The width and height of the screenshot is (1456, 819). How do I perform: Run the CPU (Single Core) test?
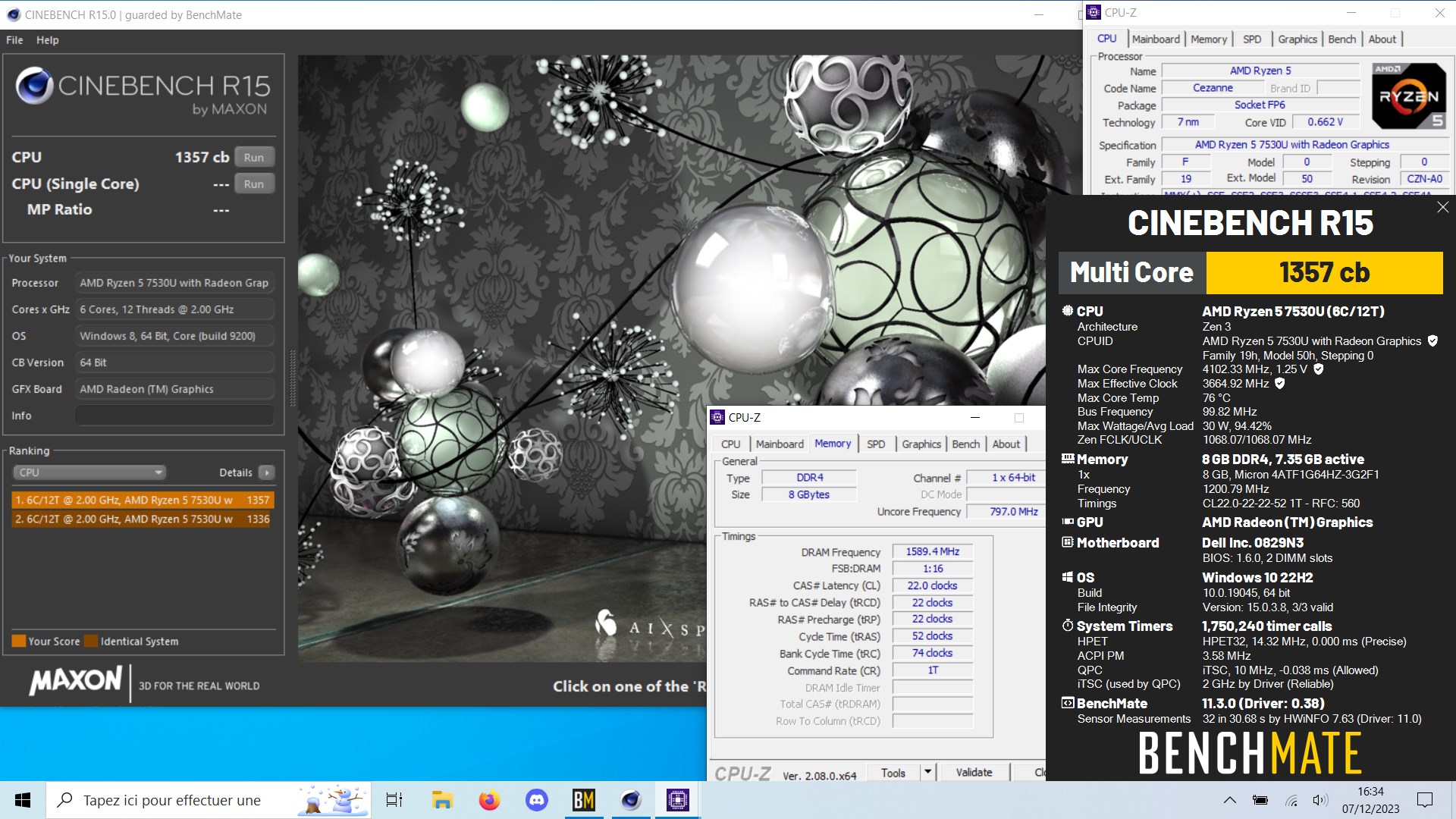click(x=254, y=184)
